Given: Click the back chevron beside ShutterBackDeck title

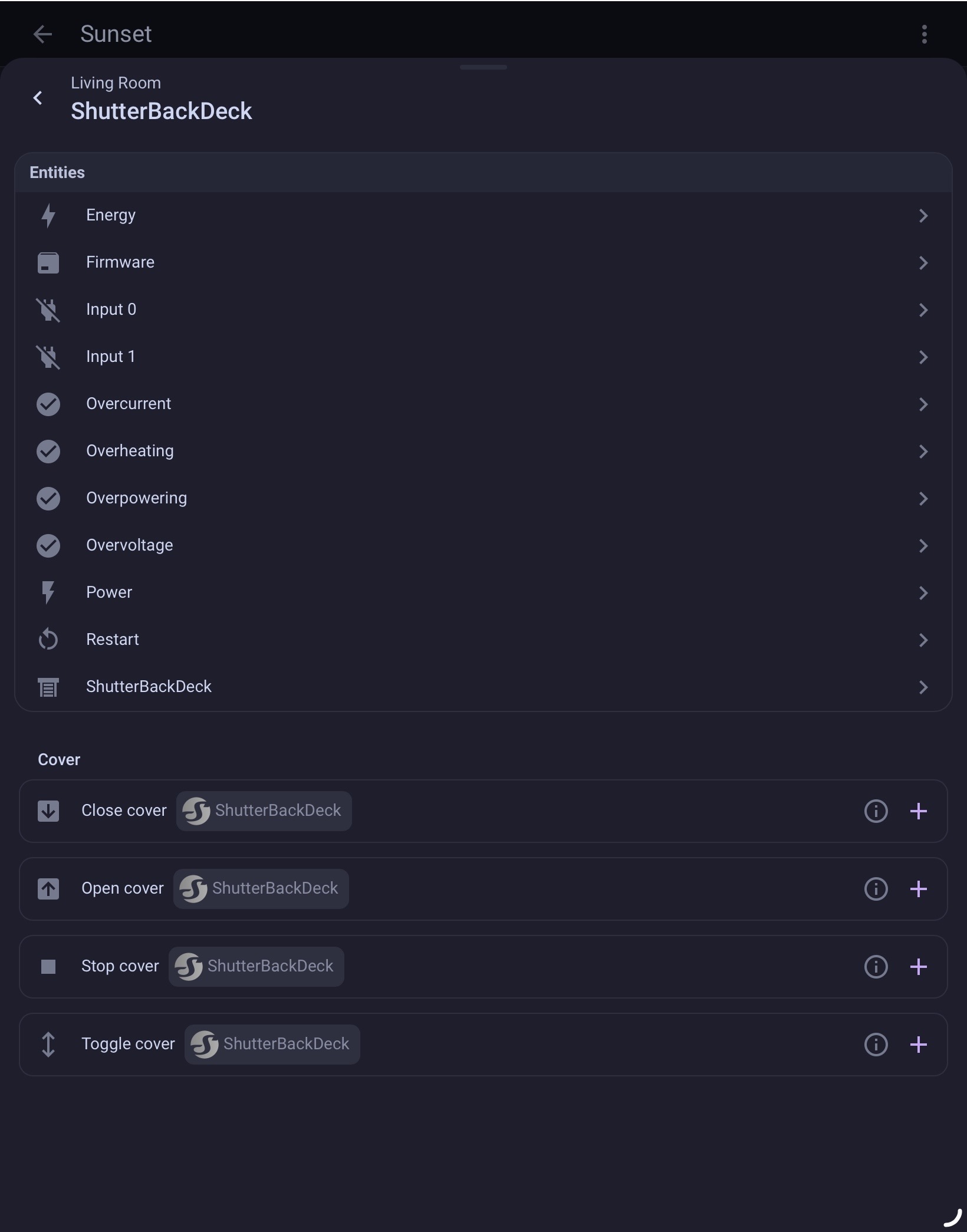Looking at the screenshot, I should pyautogui.click(x=38, y=98).
